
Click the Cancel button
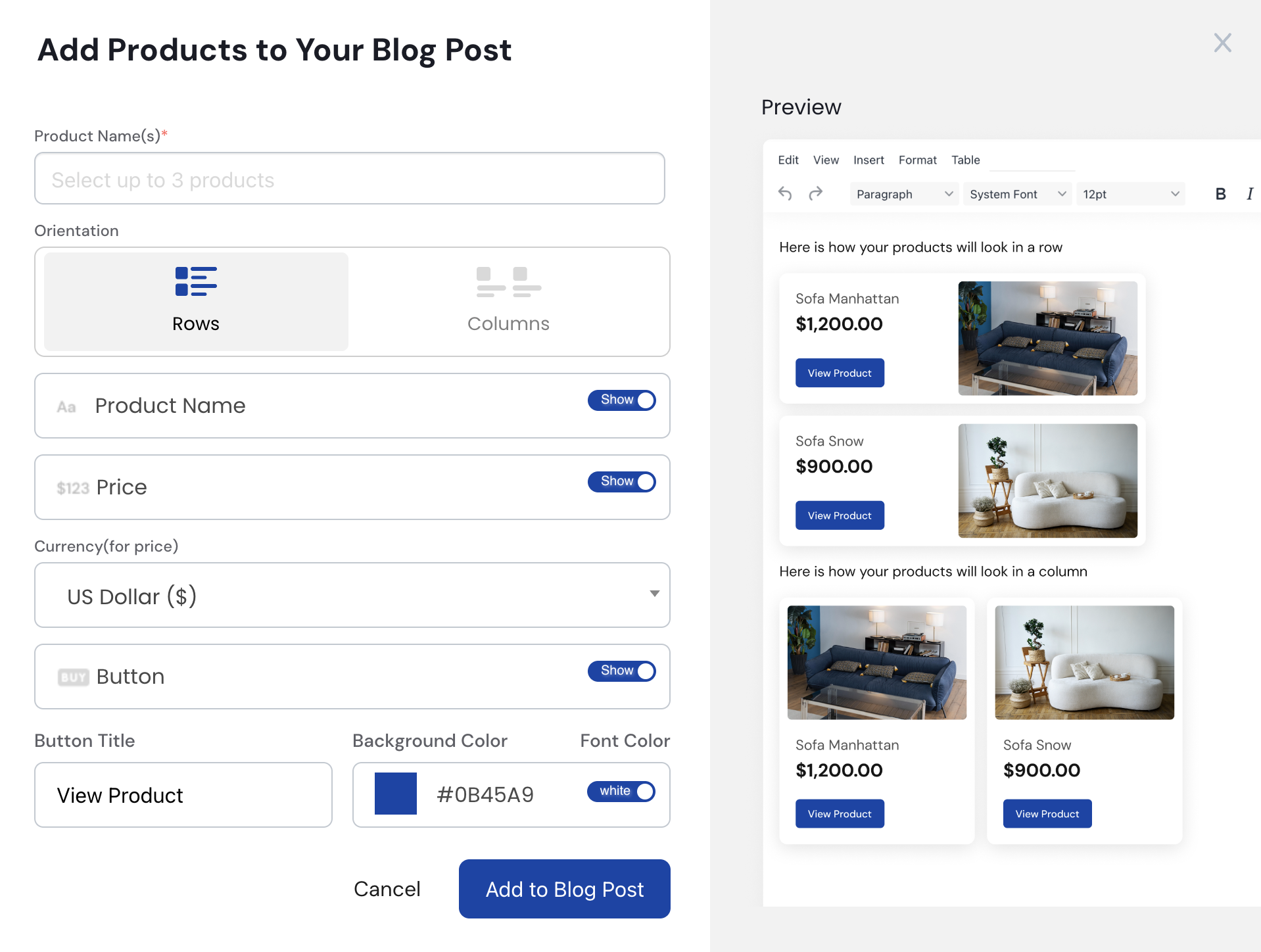click(x=387, y=889)
